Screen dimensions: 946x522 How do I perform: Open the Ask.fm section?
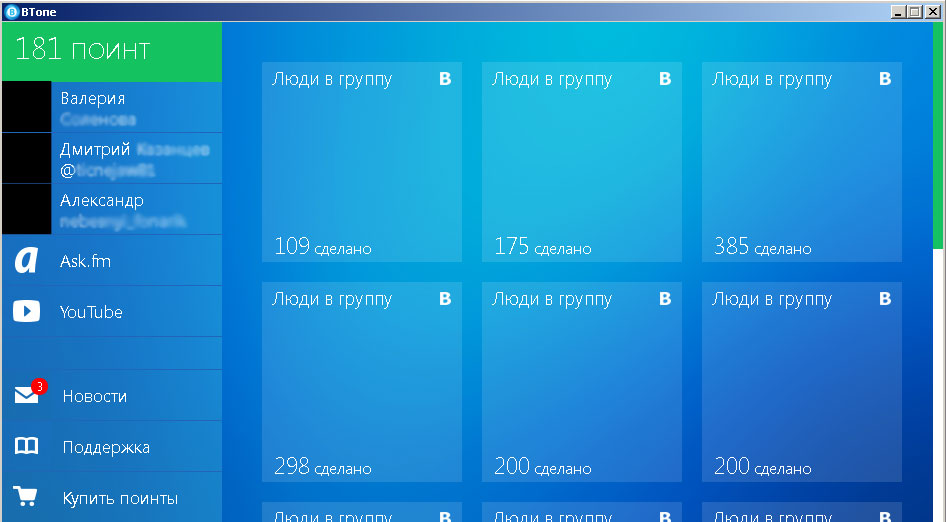tap(112, 261)
